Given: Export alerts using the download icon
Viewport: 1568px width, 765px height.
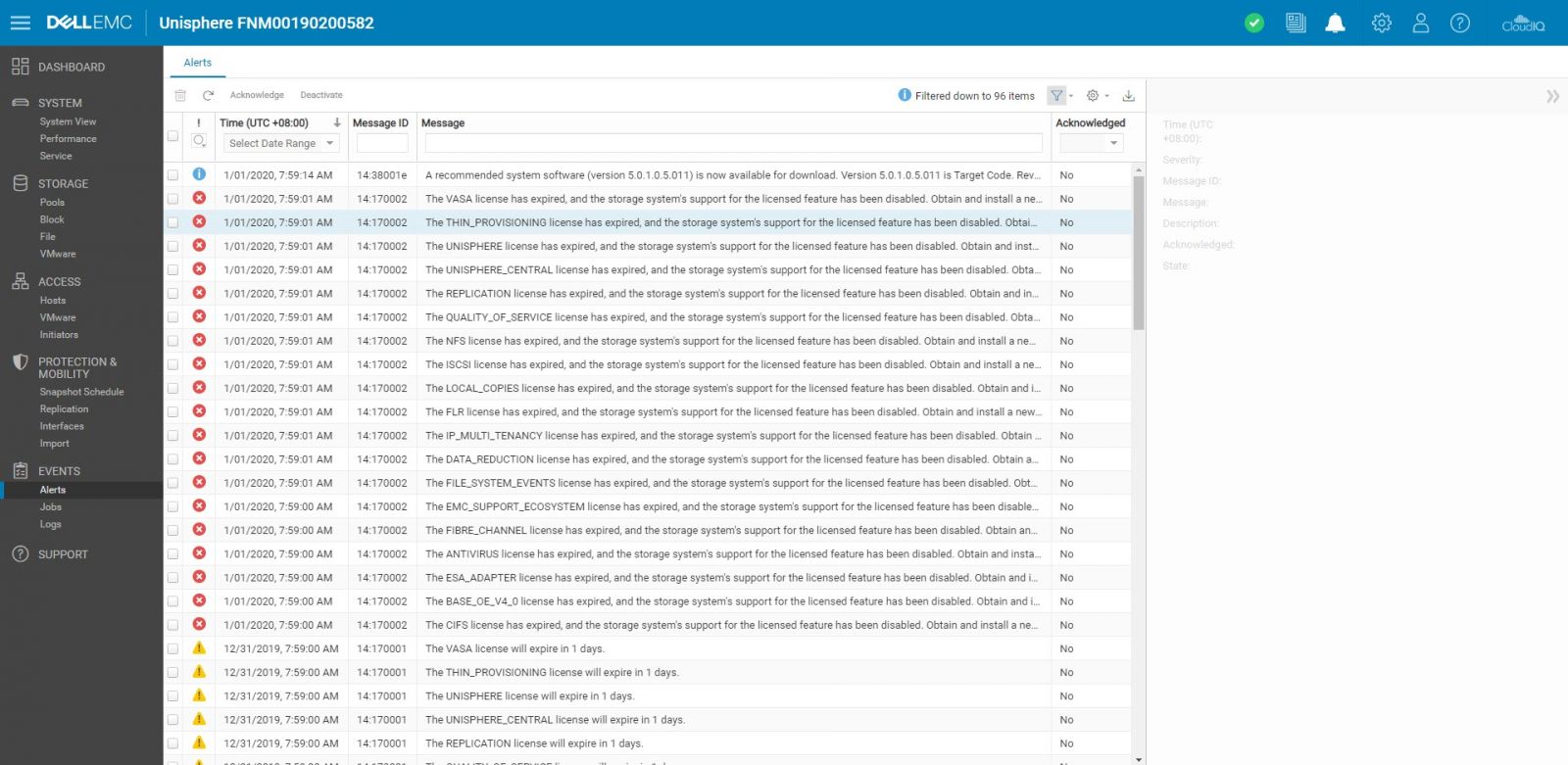Looking at the screenshot, I should pos(1128,95).
